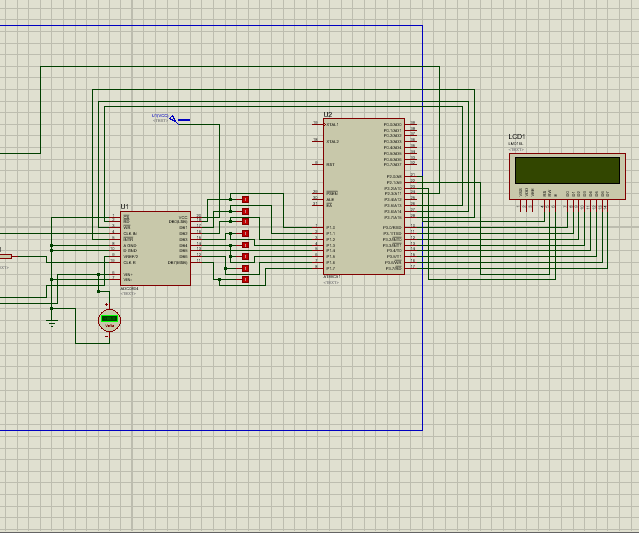This screenshot has width=639, height=533.
Task: Click the XTAL2 pin label on U2
Action: coord(332,141)
